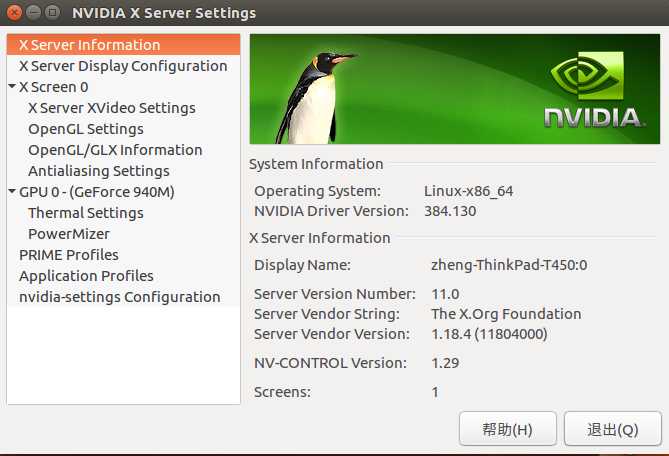Select X Server Information in sidebar

pyautogui.click(x=89, y=45)
